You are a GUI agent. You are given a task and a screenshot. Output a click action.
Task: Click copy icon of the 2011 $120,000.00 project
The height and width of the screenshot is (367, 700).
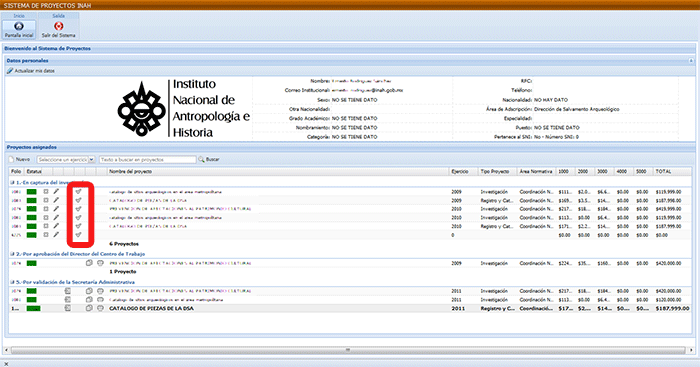[89, 300]
